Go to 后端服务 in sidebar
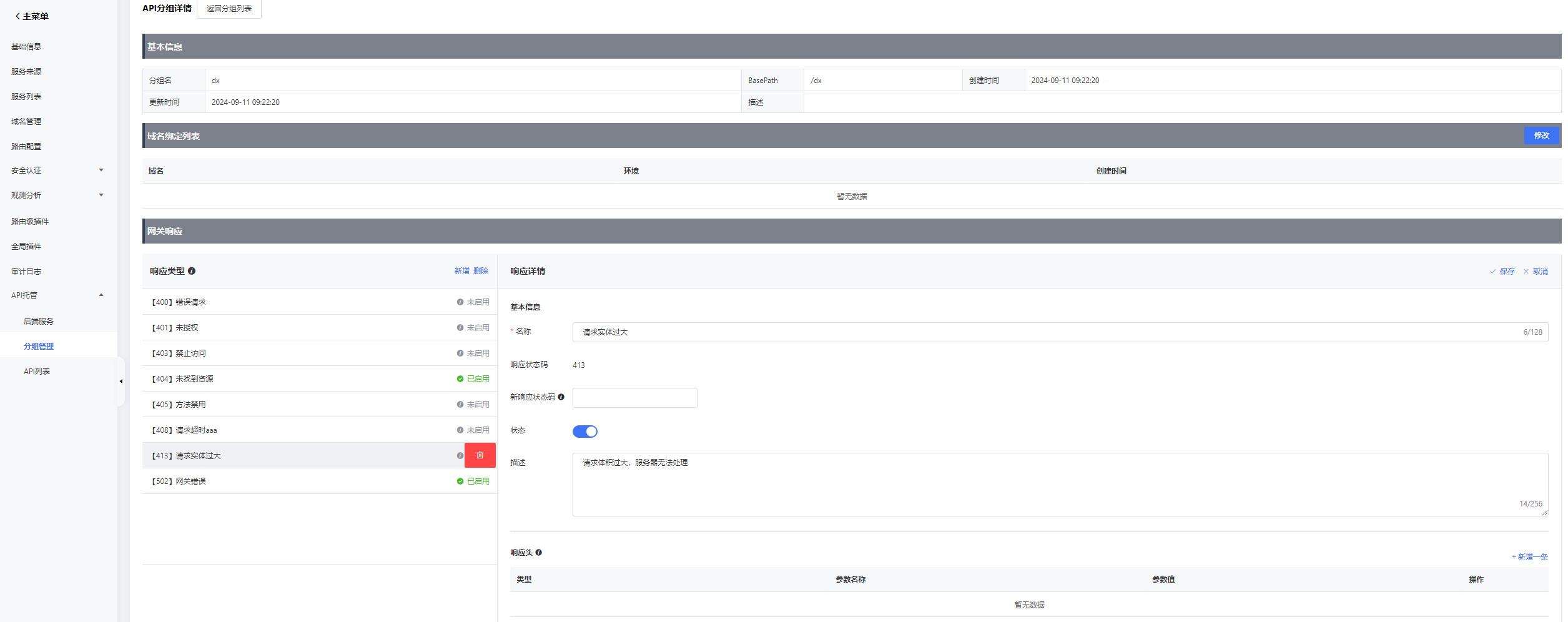This screenshot has width=1568, height=622. tap(39, 322)
